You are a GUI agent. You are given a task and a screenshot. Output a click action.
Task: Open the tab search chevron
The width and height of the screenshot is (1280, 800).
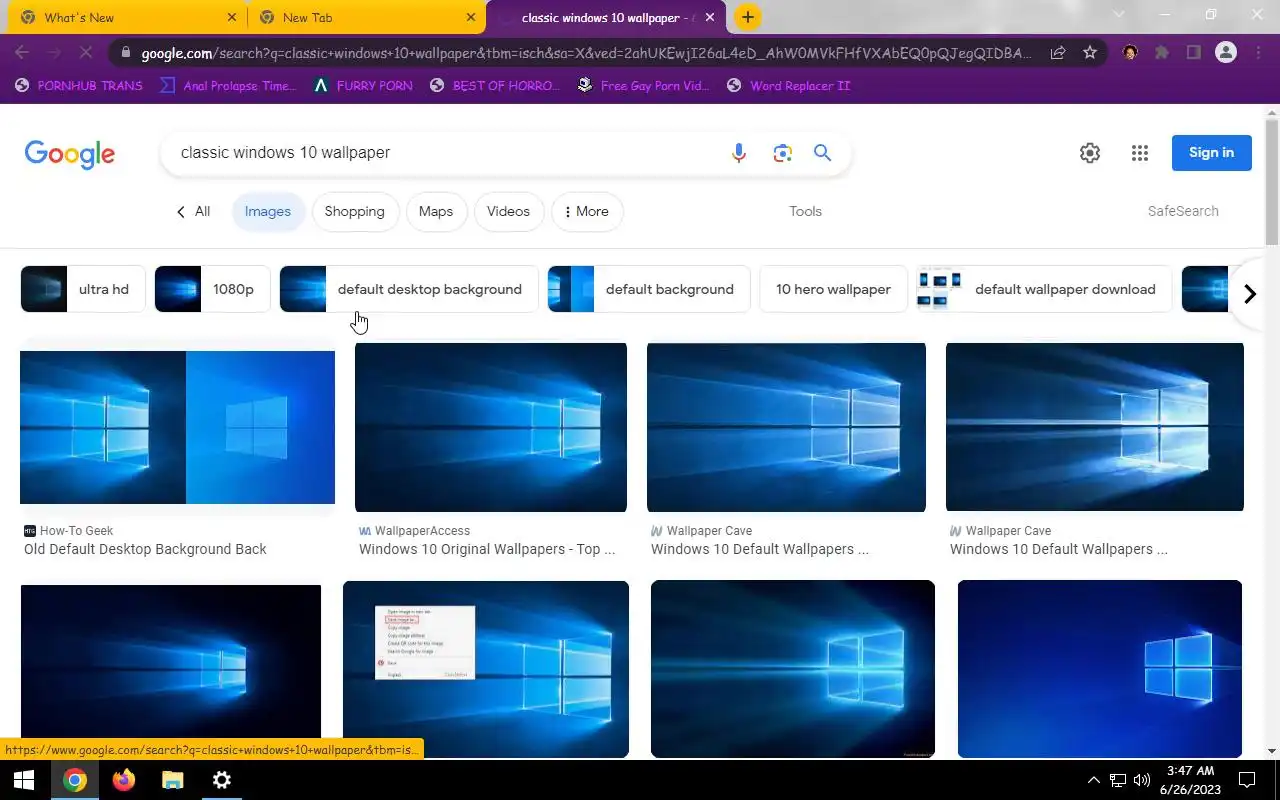coord(1119,15)
